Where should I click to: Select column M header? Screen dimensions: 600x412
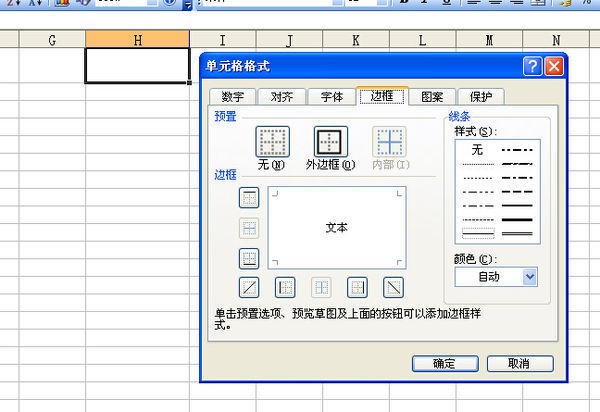coord(489,40)
